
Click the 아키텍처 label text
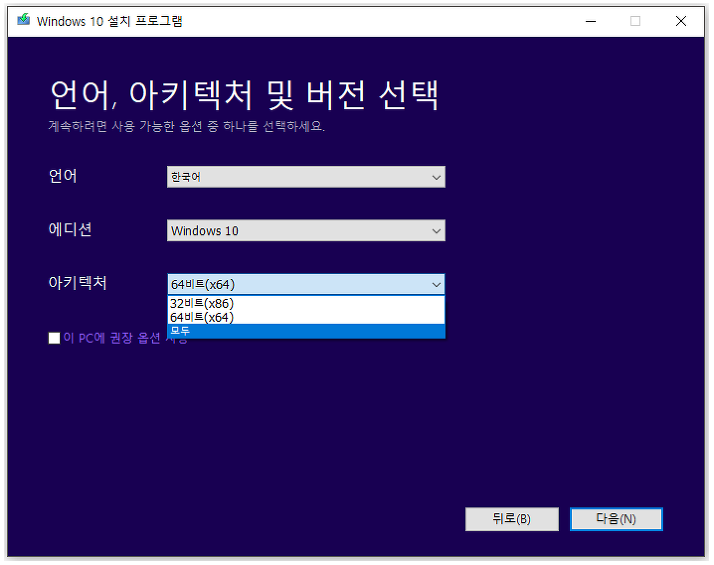[x=77, y=283]
